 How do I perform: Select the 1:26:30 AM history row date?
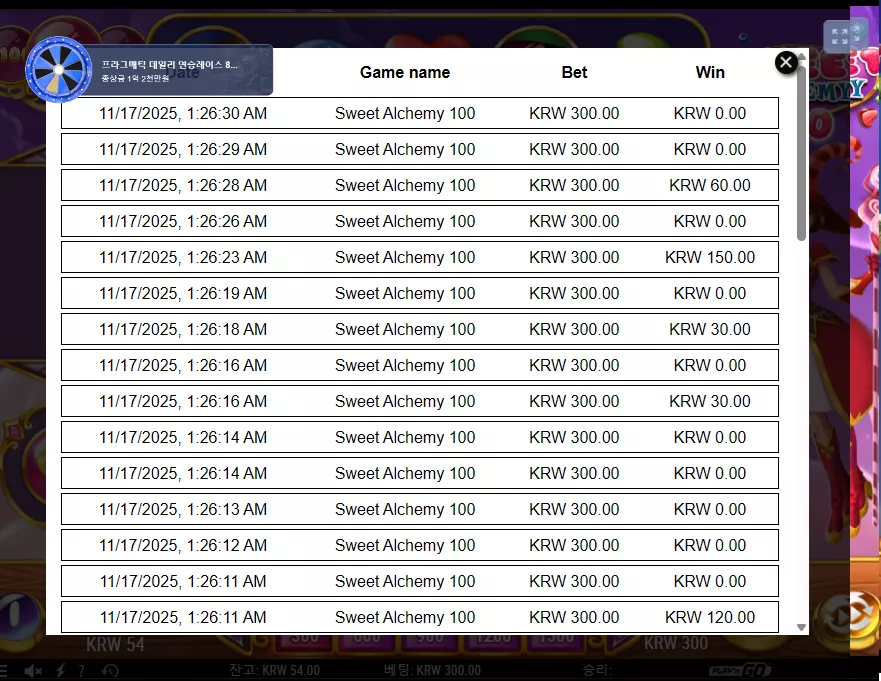point(183,114)
